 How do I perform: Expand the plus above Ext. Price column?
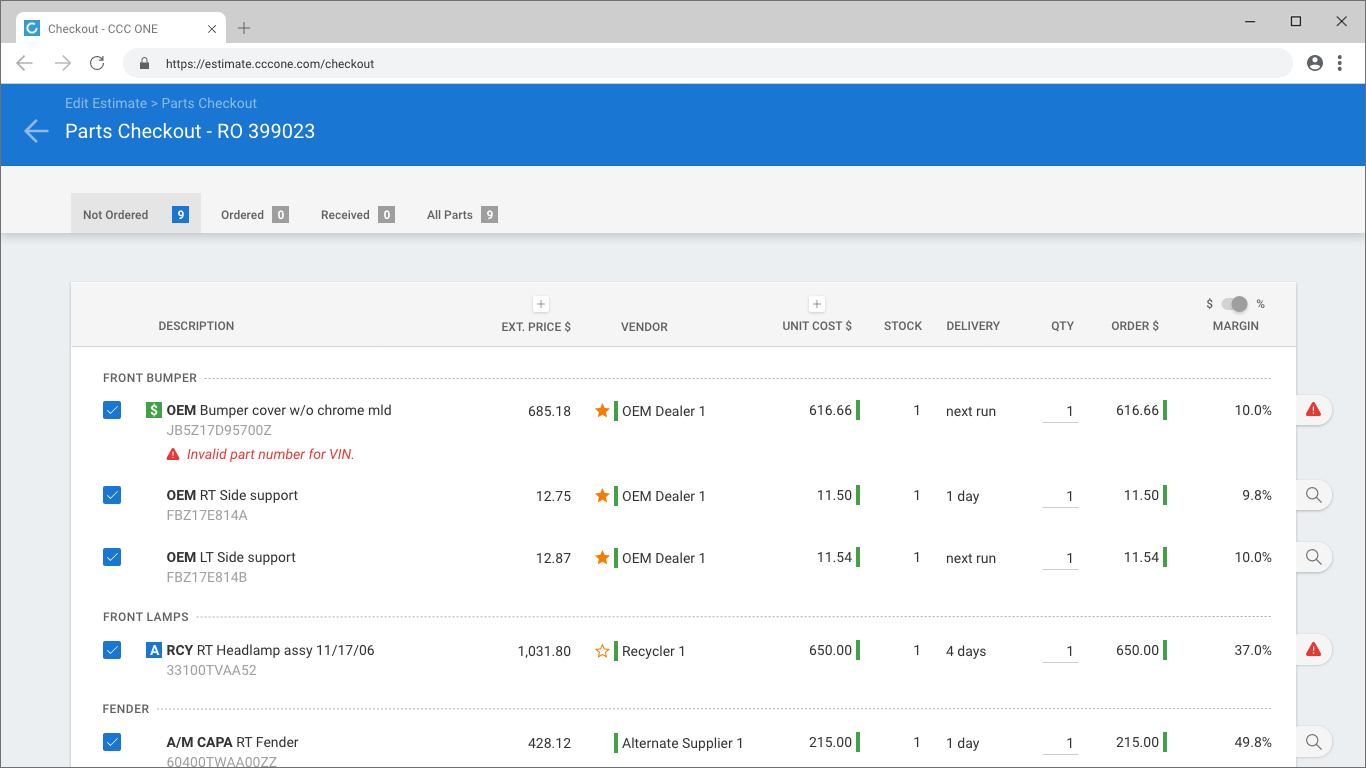click(x=540, y=304)
